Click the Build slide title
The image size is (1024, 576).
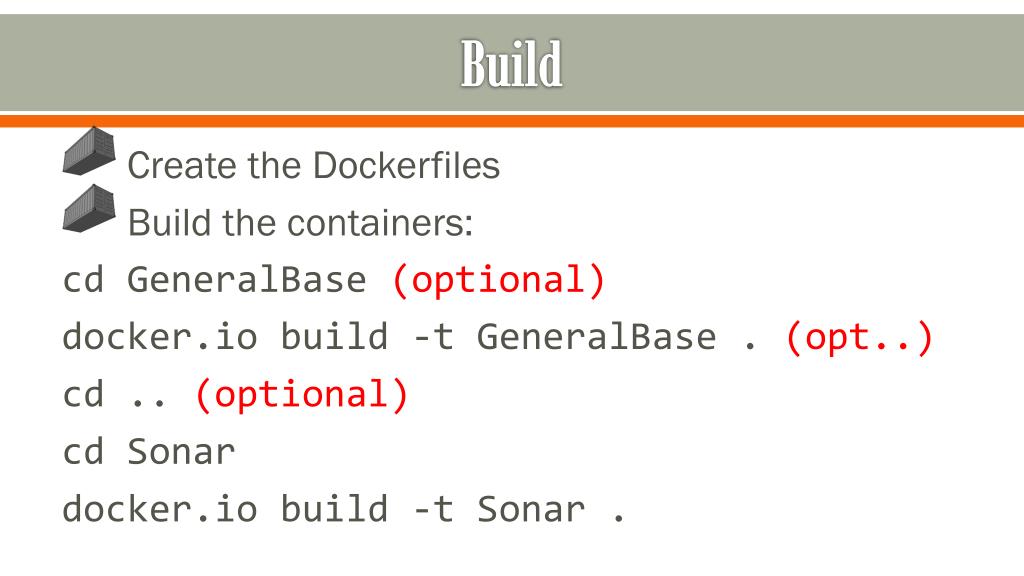[x=511, y=63]
